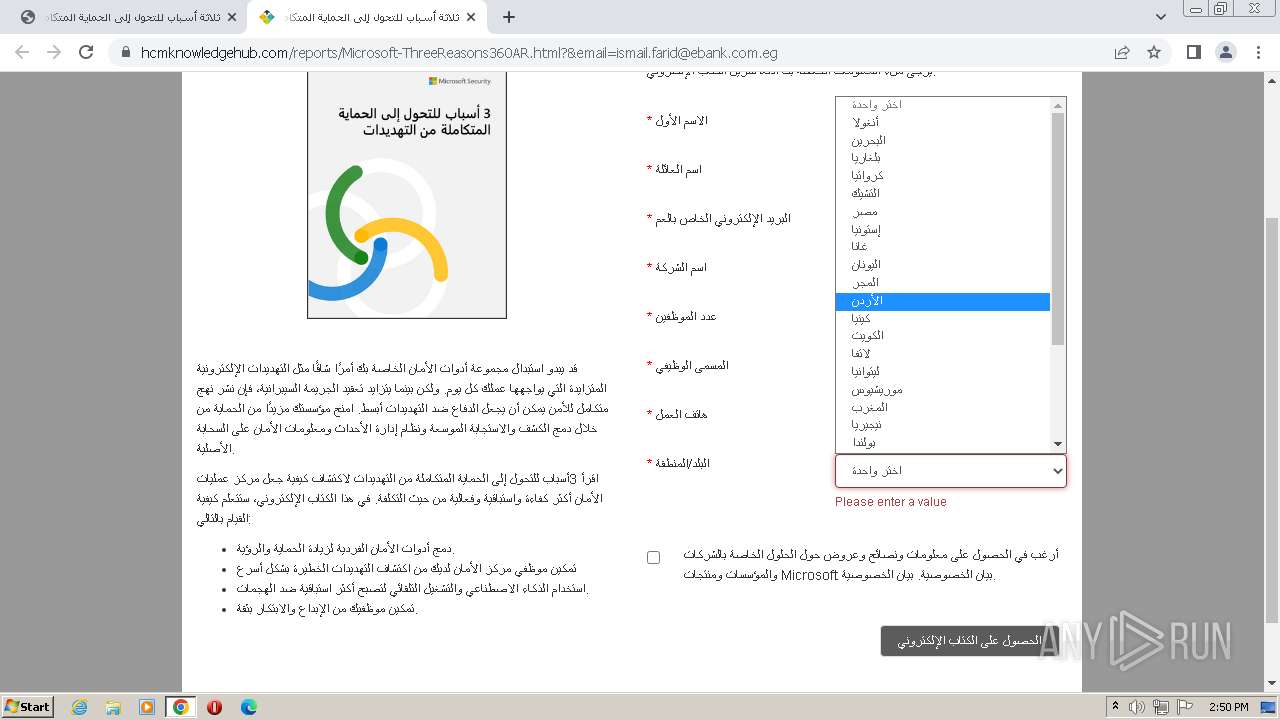Open the Chrome side panel
This screenshot has height=720, width=1280.
click(1193, 52)
